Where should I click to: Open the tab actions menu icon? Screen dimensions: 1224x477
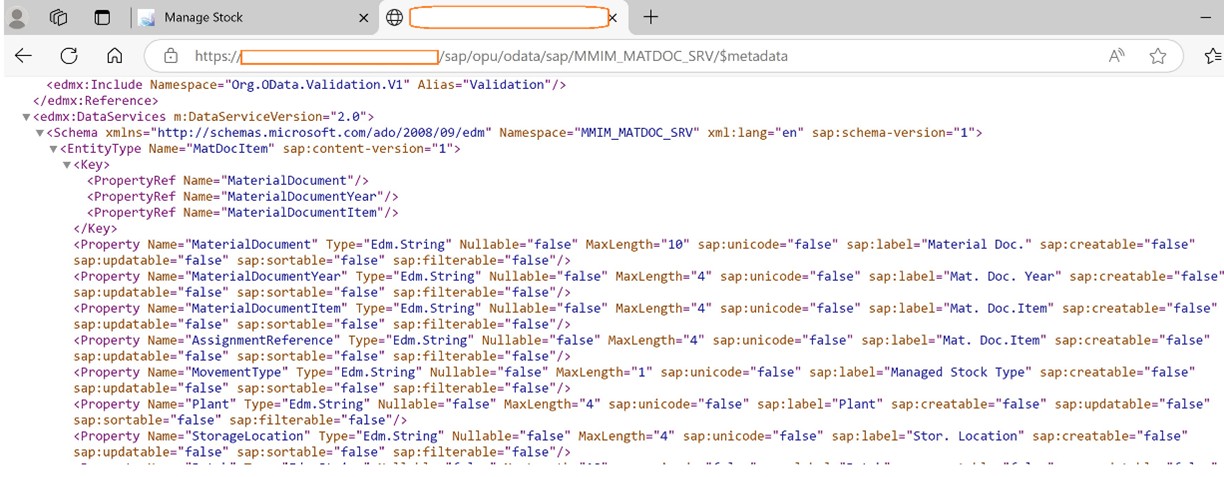pyautogui.click(x=102, y=17)
